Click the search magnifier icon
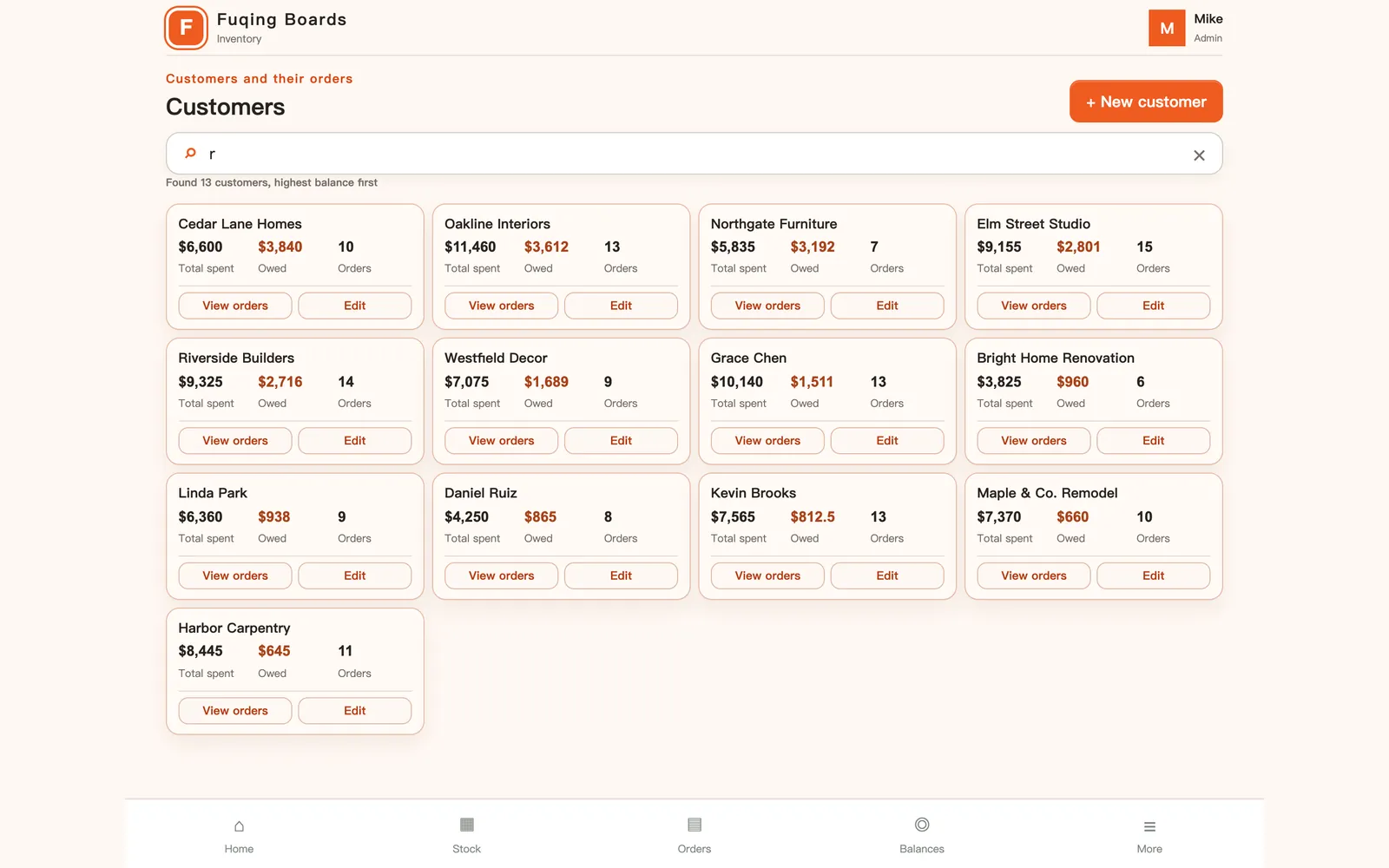The width and height of the screenshot is (1389, 868). (x=190, y=154)
